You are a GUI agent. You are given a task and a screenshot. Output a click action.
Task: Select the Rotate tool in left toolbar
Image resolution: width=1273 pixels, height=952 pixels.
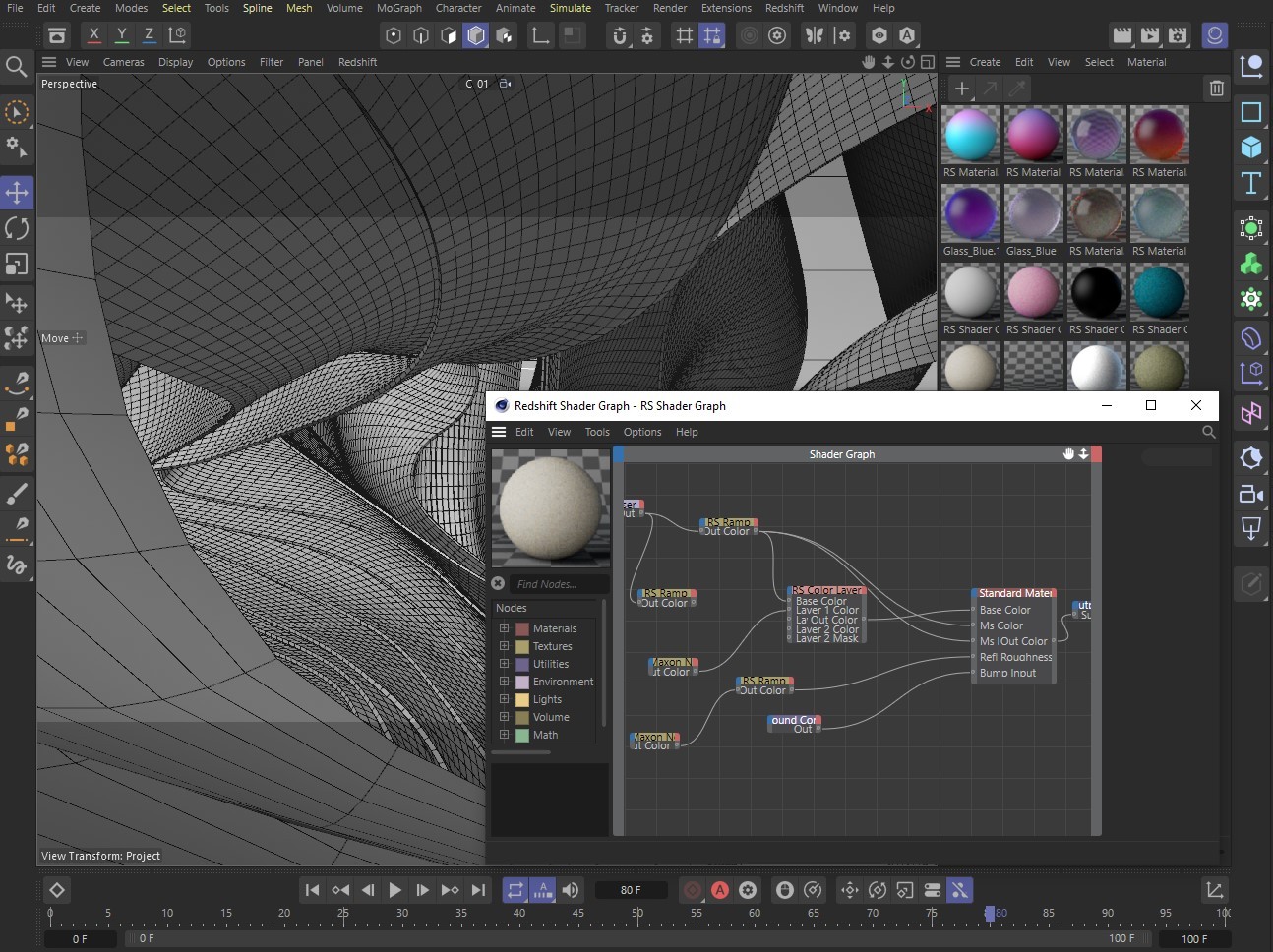pos(17,228)
